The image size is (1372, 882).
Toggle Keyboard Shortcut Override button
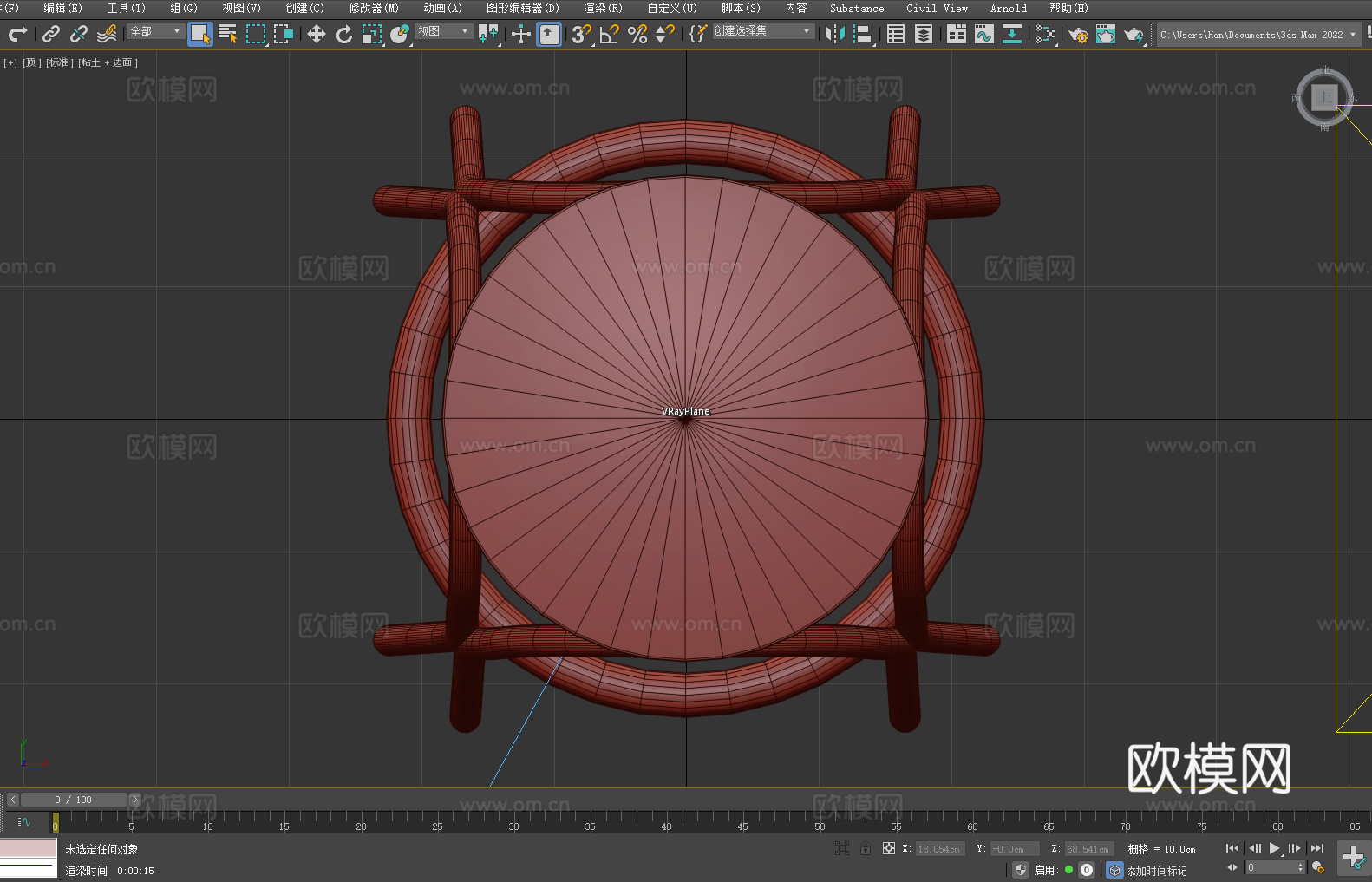click(549, 34)
